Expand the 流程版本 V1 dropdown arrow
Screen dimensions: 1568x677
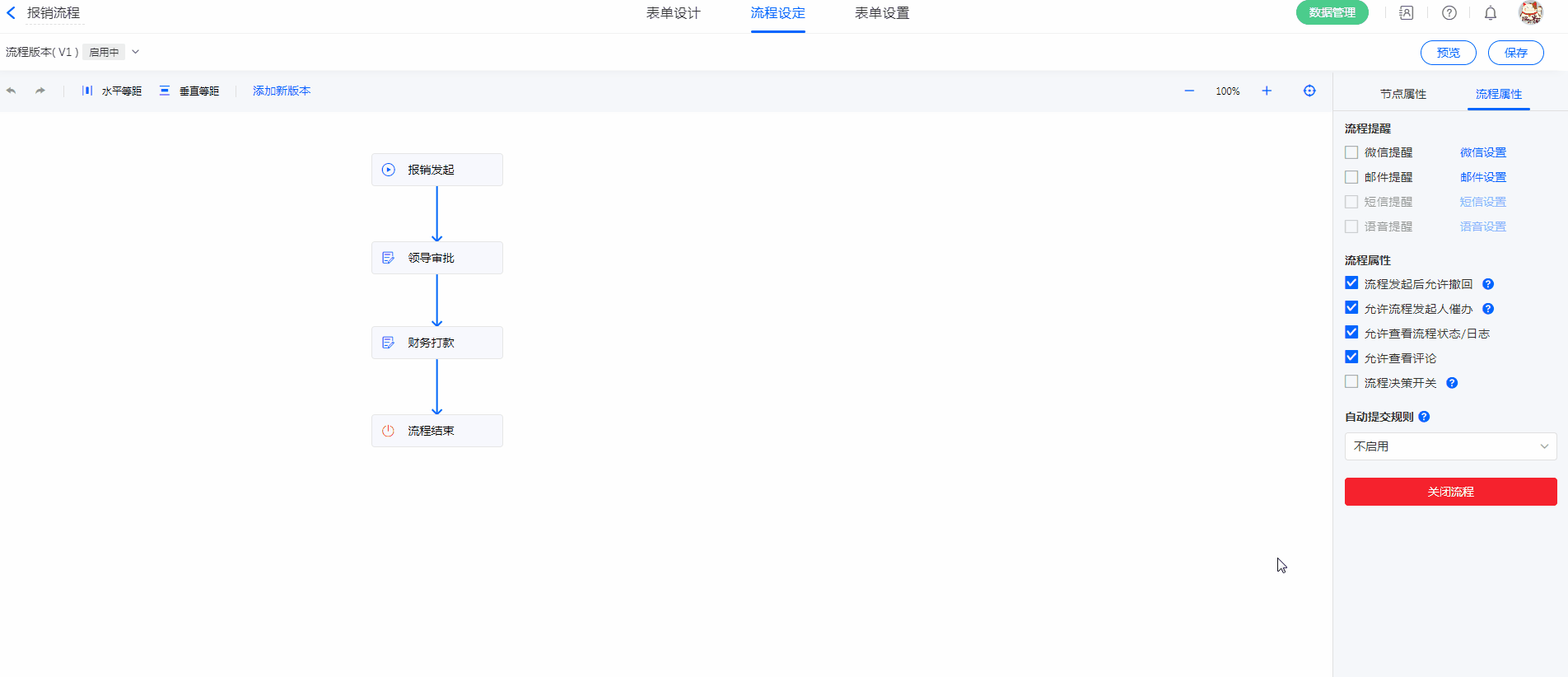[x=136, y=52]
